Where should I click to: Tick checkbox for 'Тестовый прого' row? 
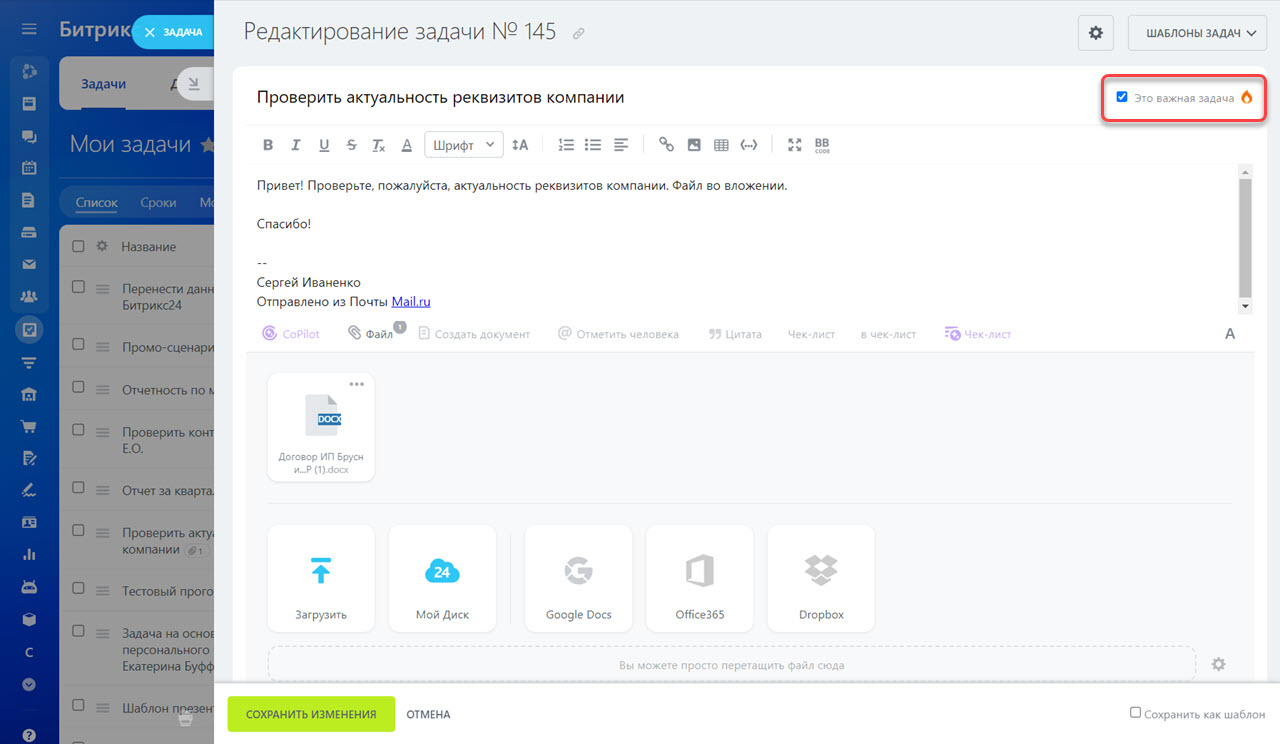tap(78, 590)
